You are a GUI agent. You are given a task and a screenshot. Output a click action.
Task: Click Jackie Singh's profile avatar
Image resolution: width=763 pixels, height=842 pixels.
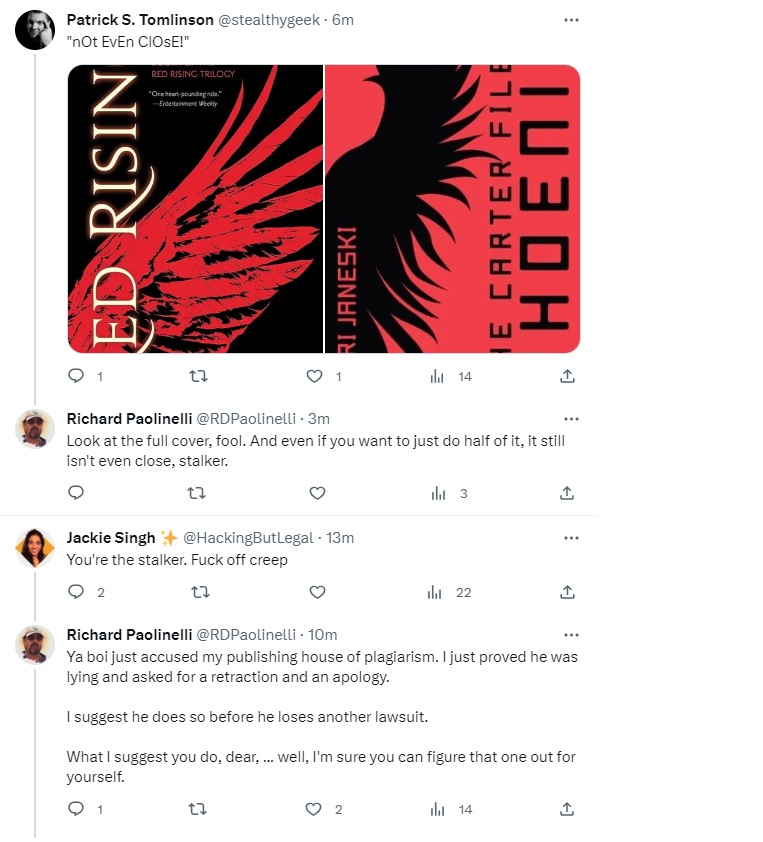pyautogui.click(x=35, y=547)
